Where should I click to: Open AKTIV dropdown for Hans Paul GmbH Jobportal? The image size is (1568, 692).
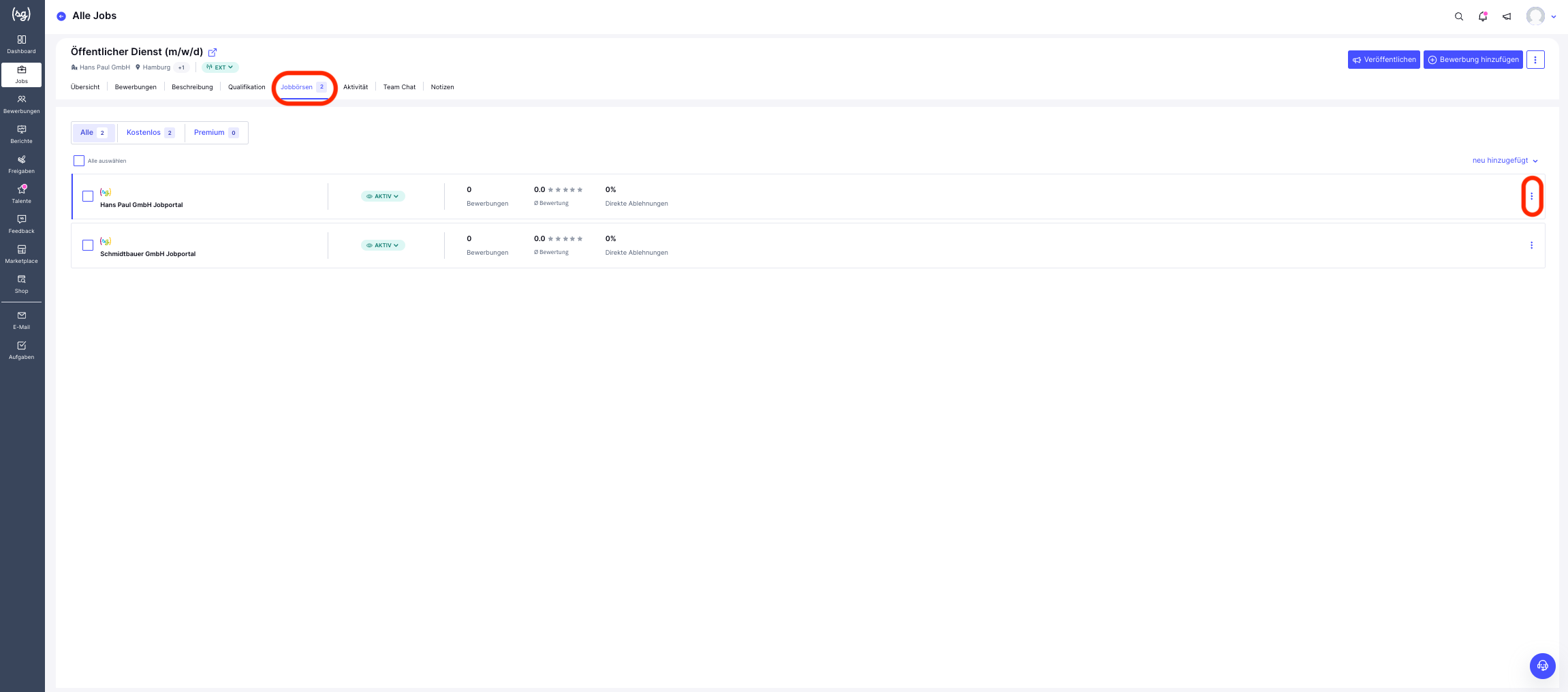[383, 196]
